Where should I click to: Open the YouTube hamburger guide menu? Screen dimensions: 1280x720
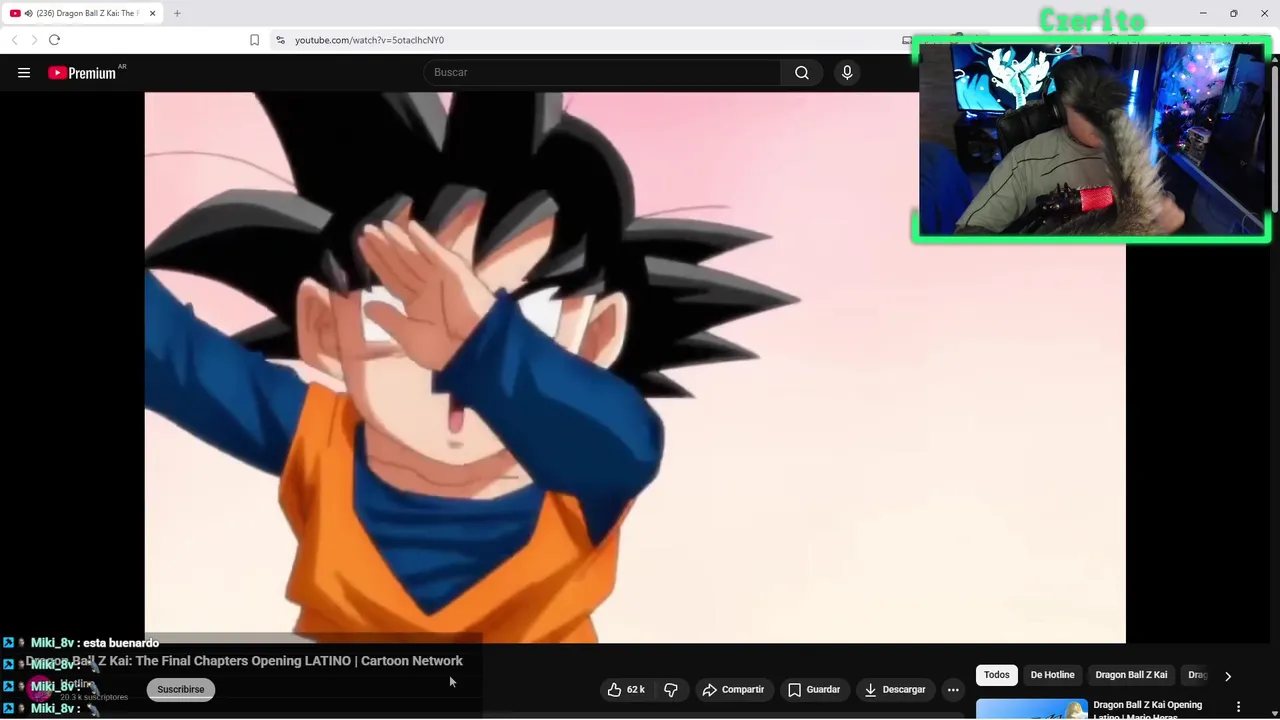click(24, 72)
